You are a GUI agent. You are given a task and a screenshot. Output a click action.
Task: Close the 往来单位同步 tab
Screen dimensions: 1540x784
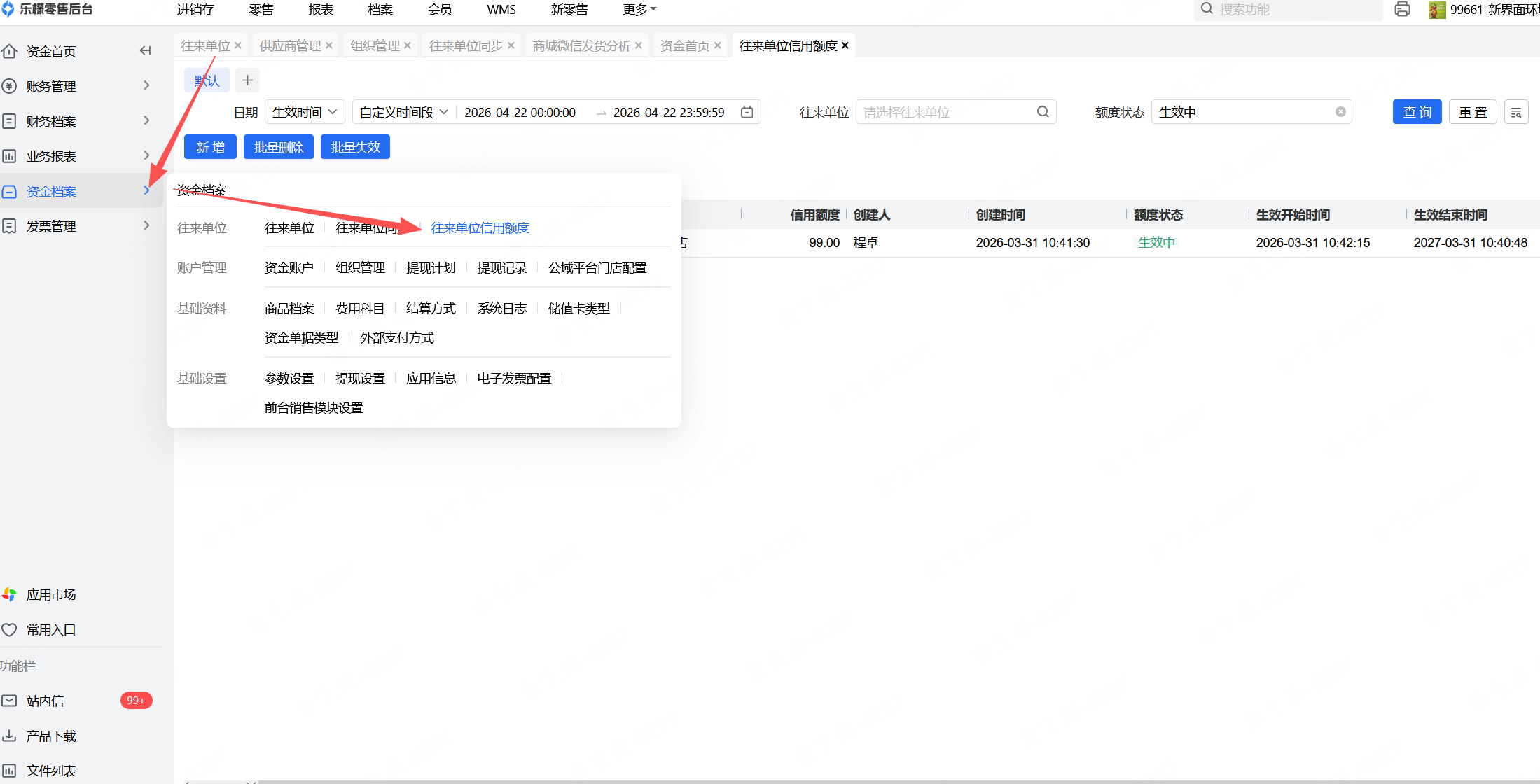511,45
